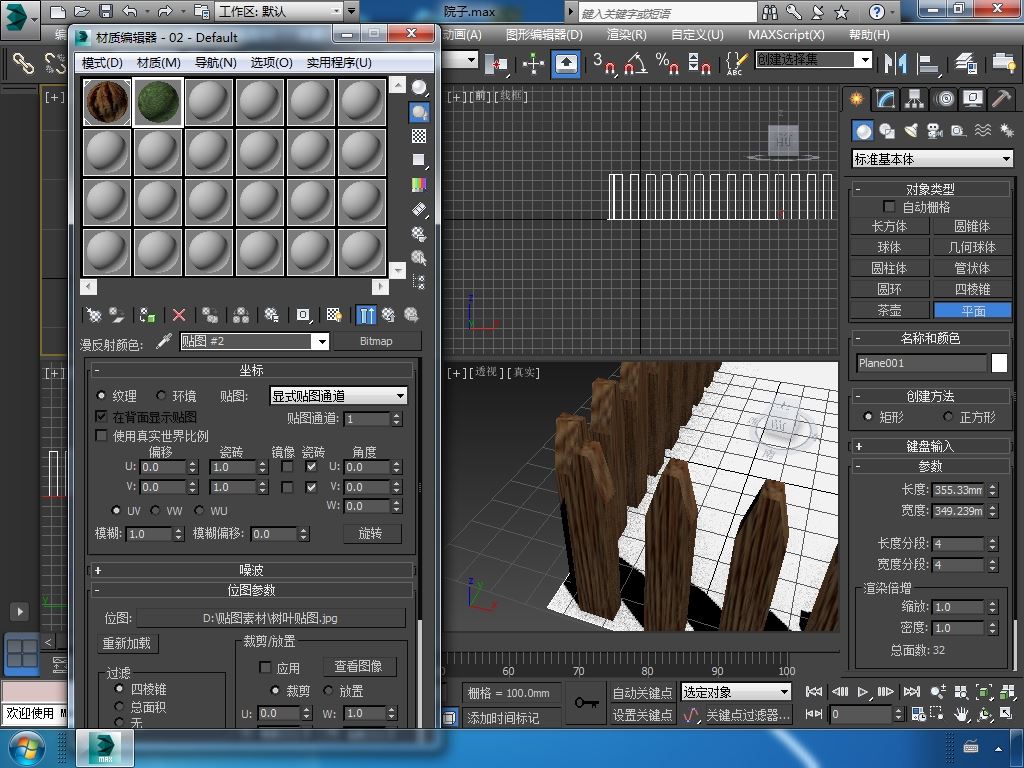Click Go to Parent icon in material editor
This screenshot has width=1024, height=768.
point(388,315)
